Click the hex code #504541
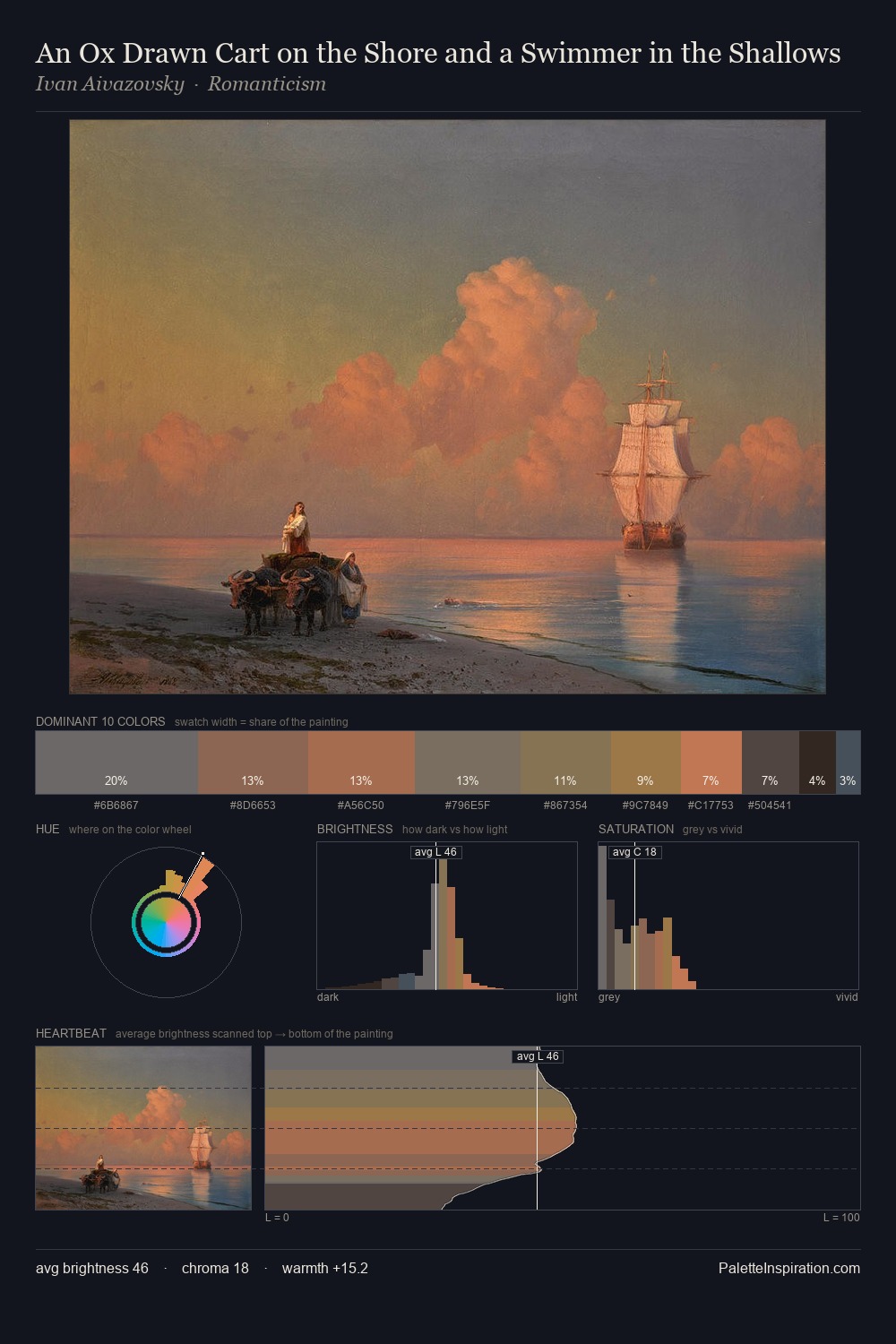The image size is (896, 1344). (770, 806)
